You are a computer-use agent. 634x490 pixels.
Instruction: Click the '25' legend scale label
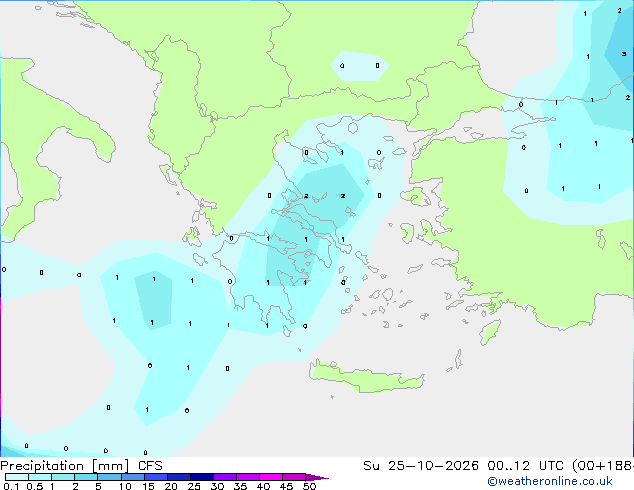pos(194,486)
